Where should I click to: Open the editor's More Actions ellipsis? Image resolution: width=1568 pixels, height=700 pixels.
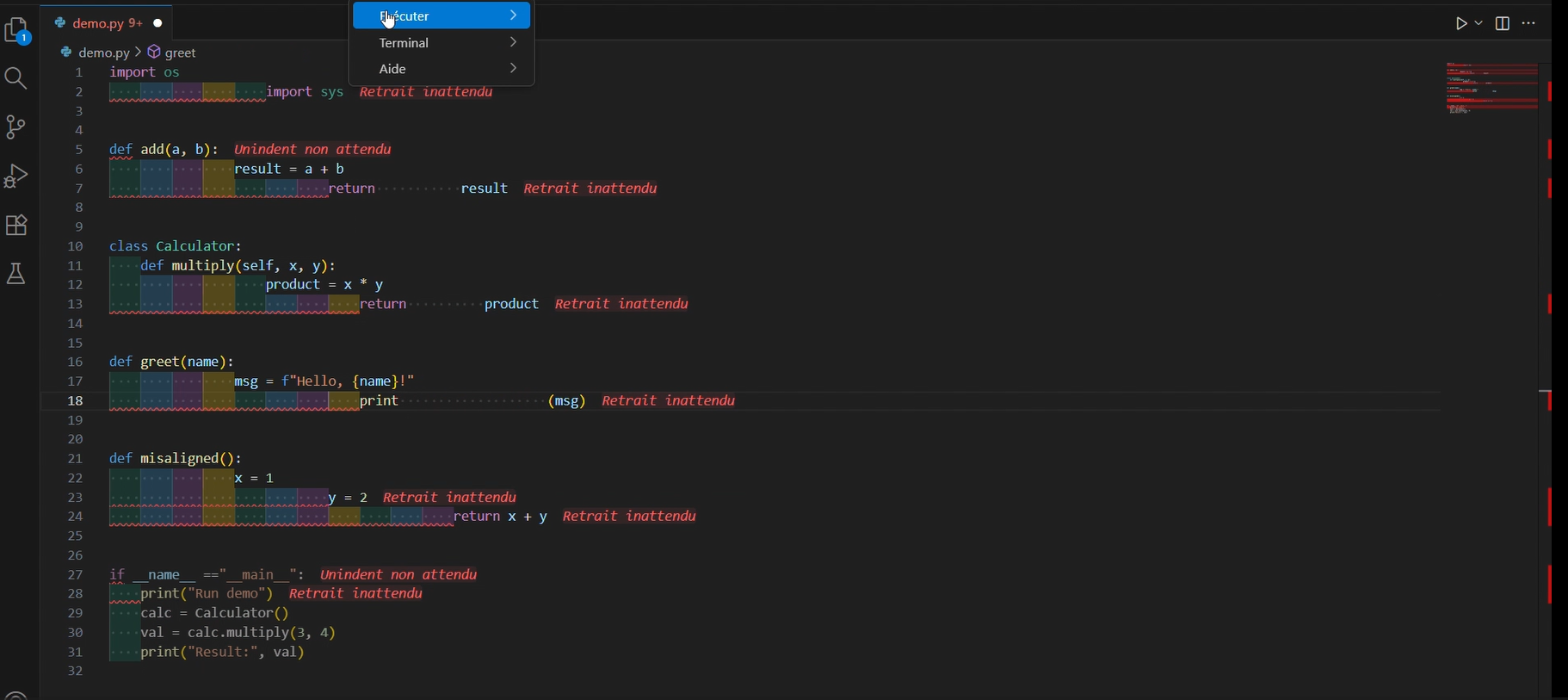[x=1529, y=24]
